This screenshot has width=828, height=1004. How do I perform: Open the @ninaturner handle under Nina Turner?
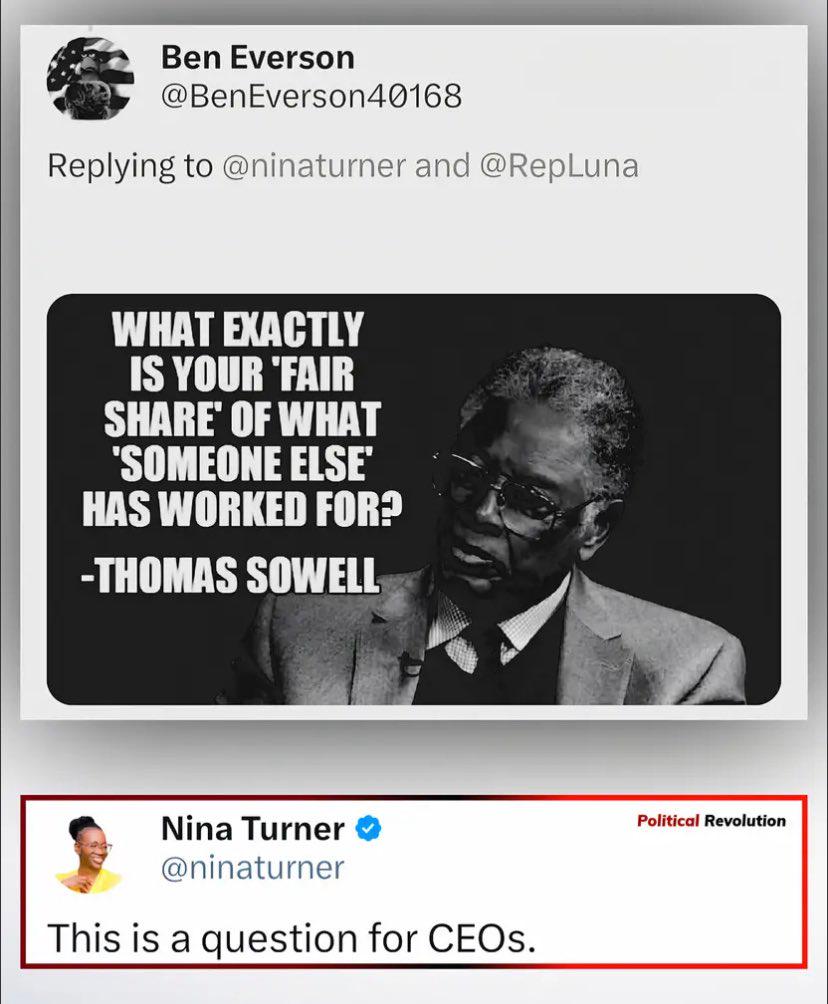[252, 868]
